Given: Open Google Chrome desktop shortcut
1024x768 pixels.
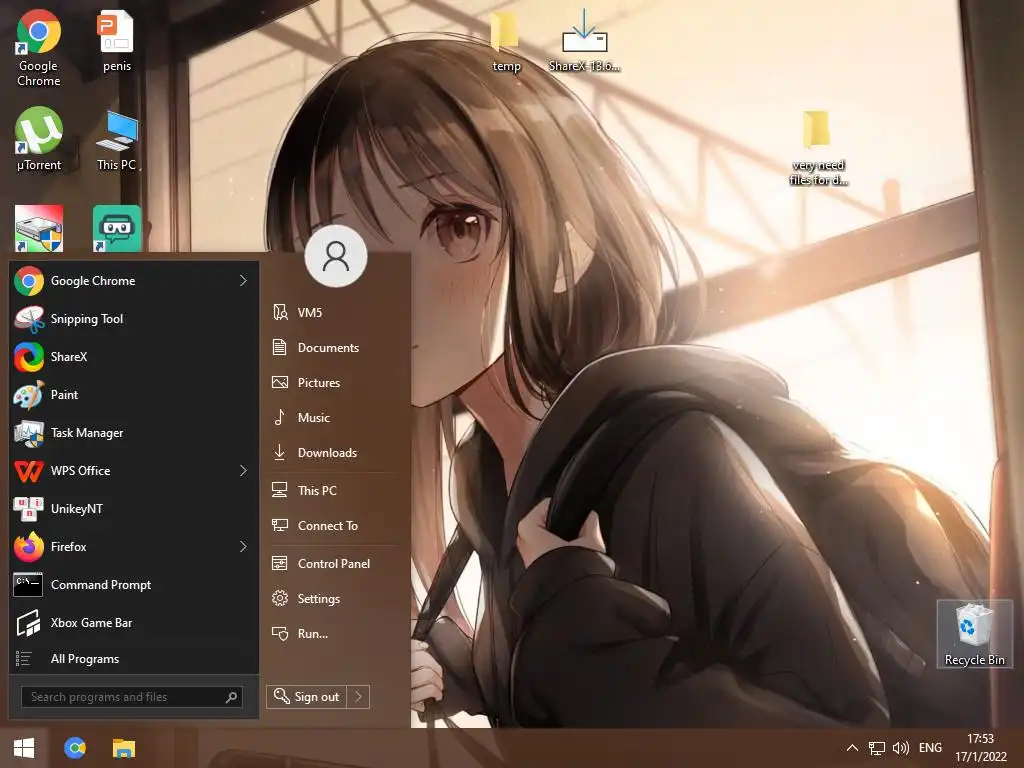Looking at the screenshot, I should (39, 48).
